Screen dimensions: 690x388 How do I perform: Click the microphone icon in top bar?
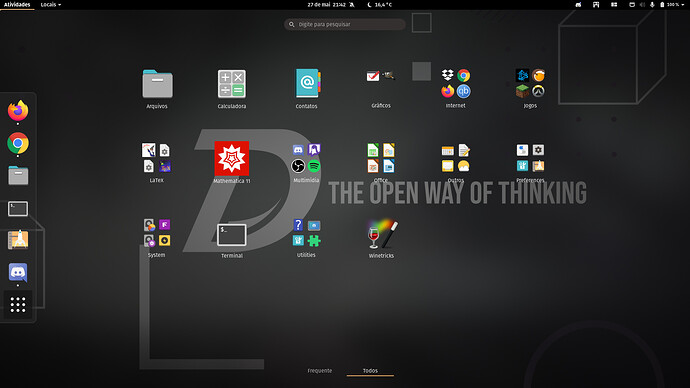point(652,4)
